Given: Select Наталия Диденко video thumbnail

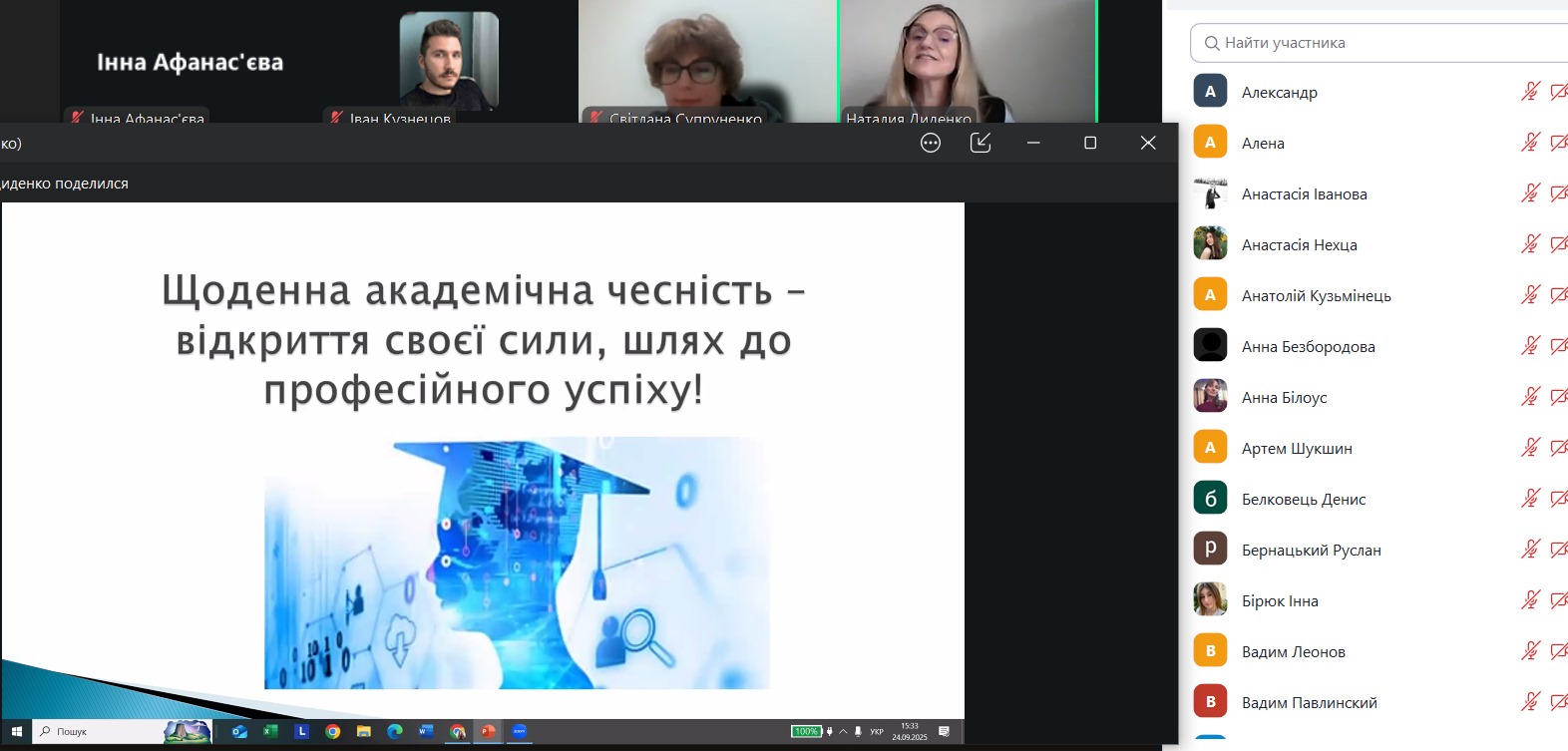Looking at the screenshot, I should click(967, 60).
